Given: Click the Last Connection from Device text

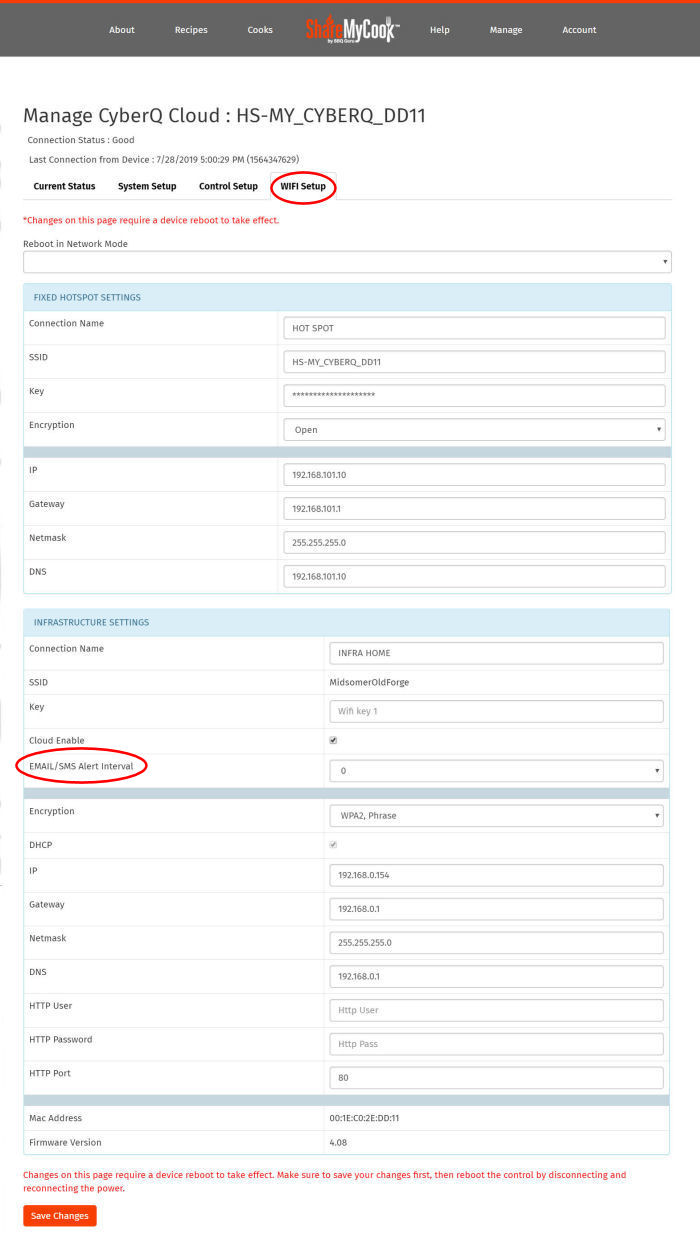Looking at the screenshot, I should pos(164,160).
